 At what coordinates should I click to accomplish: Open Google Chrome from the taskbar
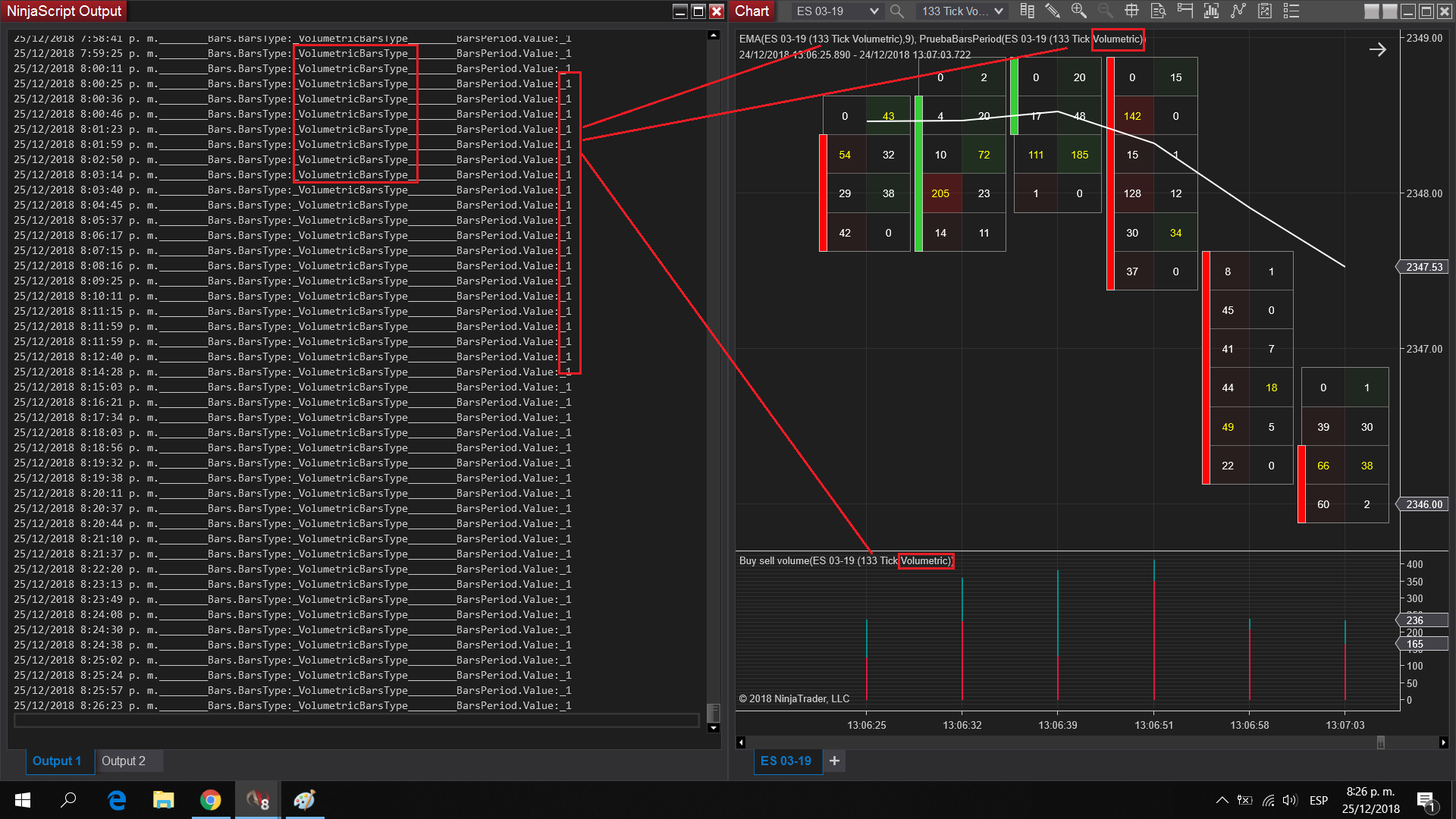click(x=211, y=800)
